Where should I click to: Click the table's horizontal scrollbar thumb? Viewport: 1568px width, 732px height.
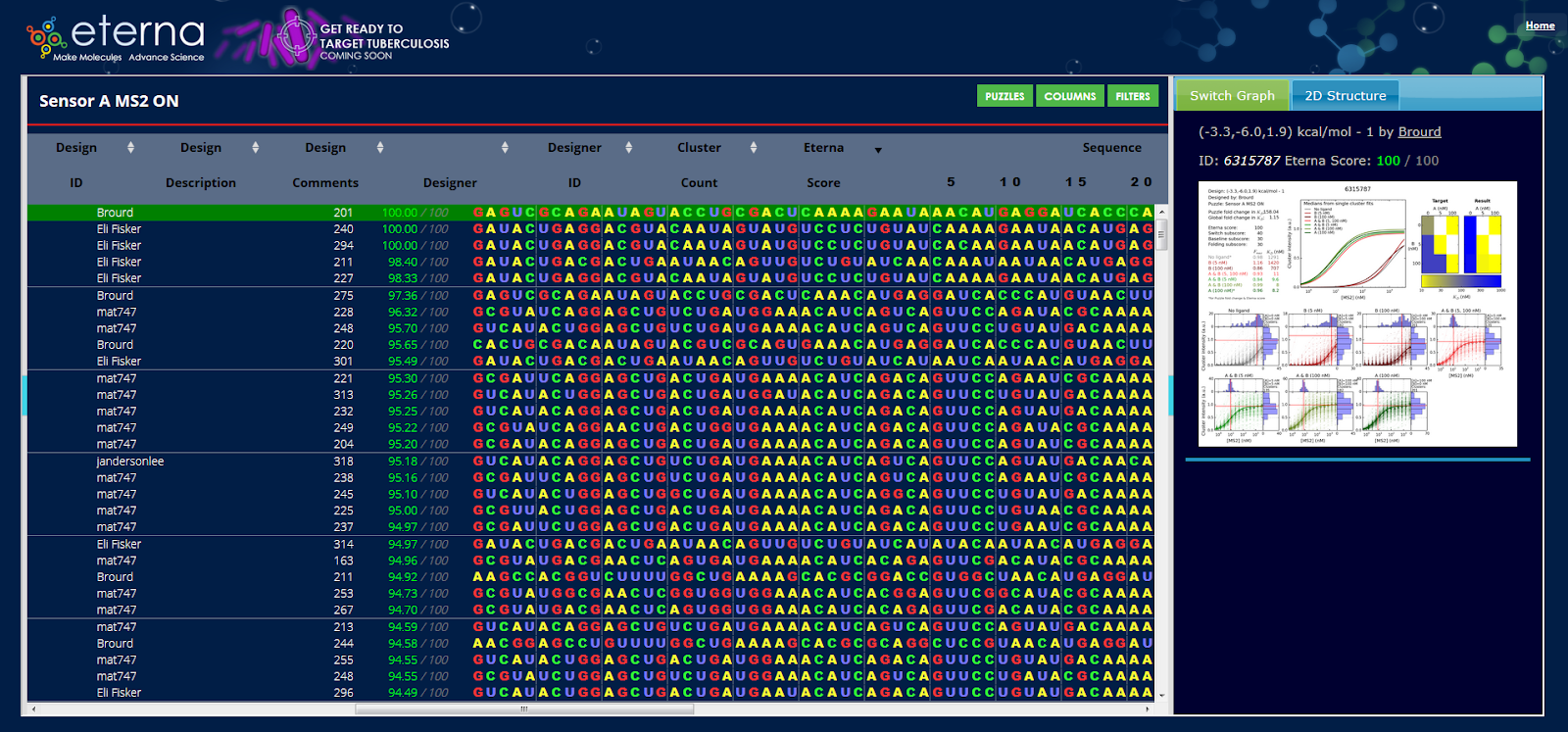(524, 708)
